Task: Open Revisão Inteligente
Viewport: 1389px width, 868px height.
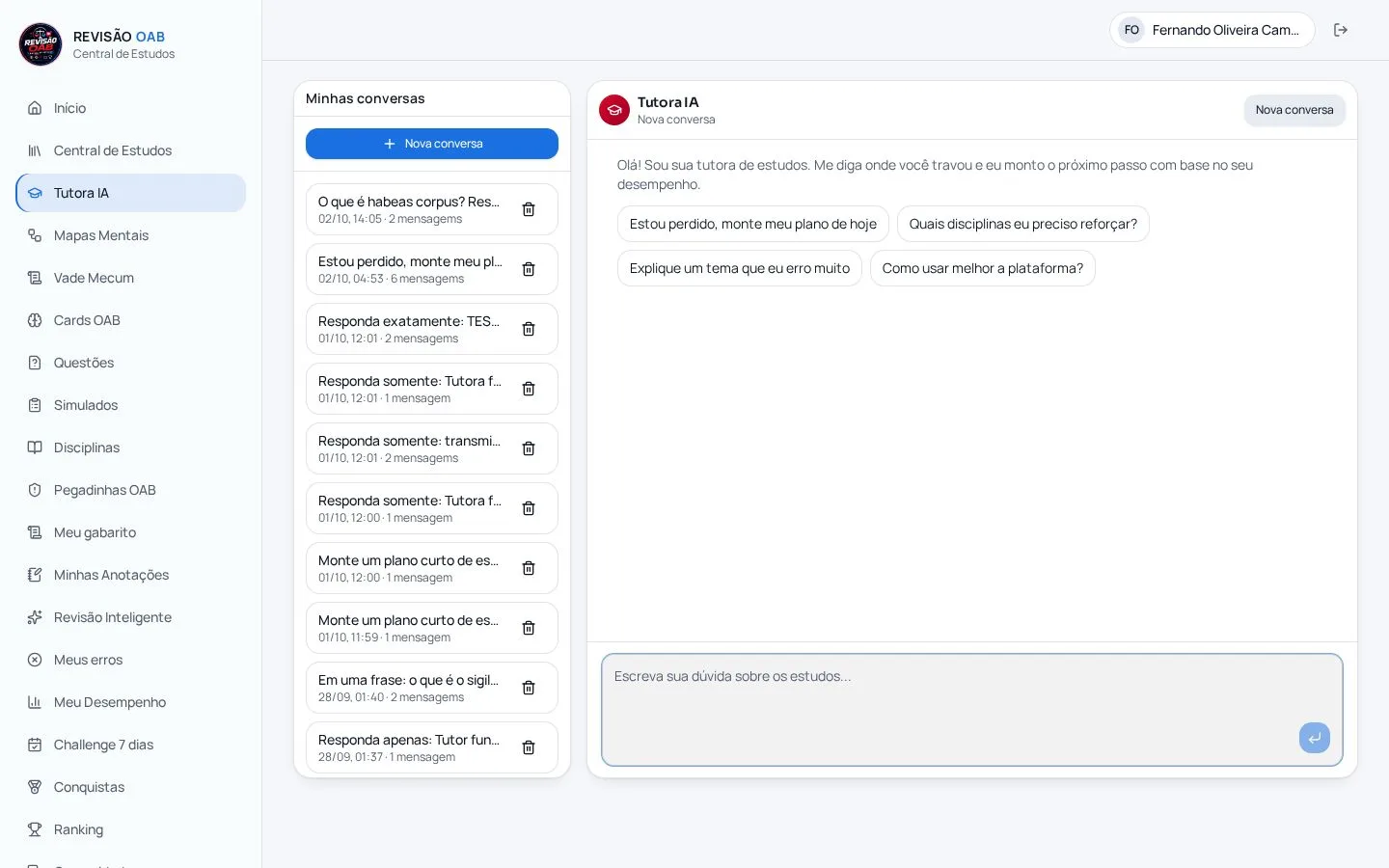Action: coord(131,617)
